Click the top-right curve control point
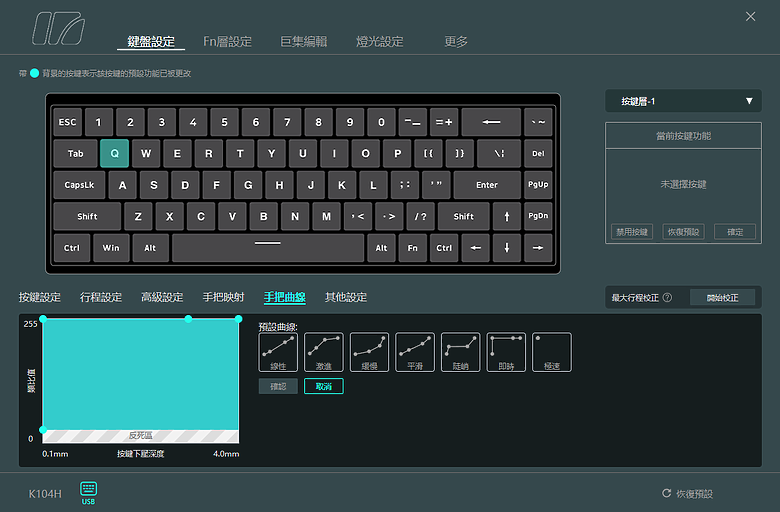Image resolution: width=780 pixels, height=512 pixels. (x=238, y=318)
